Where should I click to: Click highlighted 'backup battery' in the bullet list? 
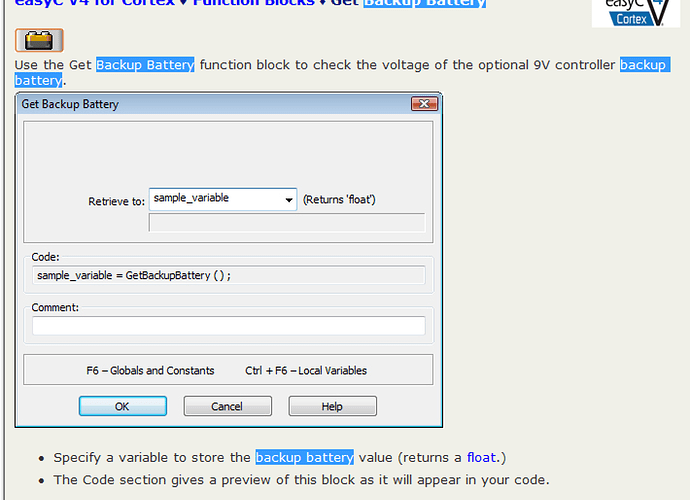tap(305, 458)
